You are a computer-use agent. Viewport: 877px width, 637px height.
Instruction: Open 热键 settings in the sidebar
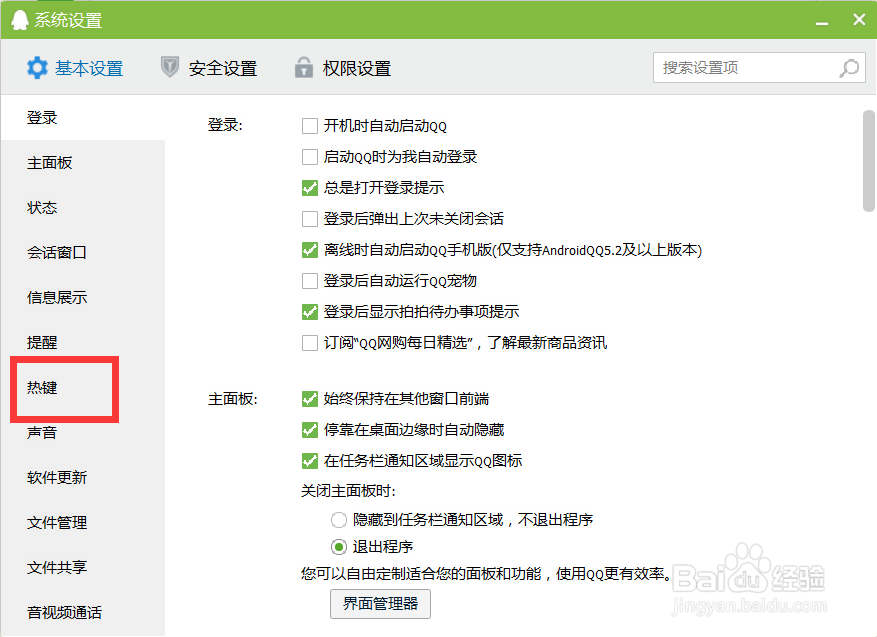[83, 388]
